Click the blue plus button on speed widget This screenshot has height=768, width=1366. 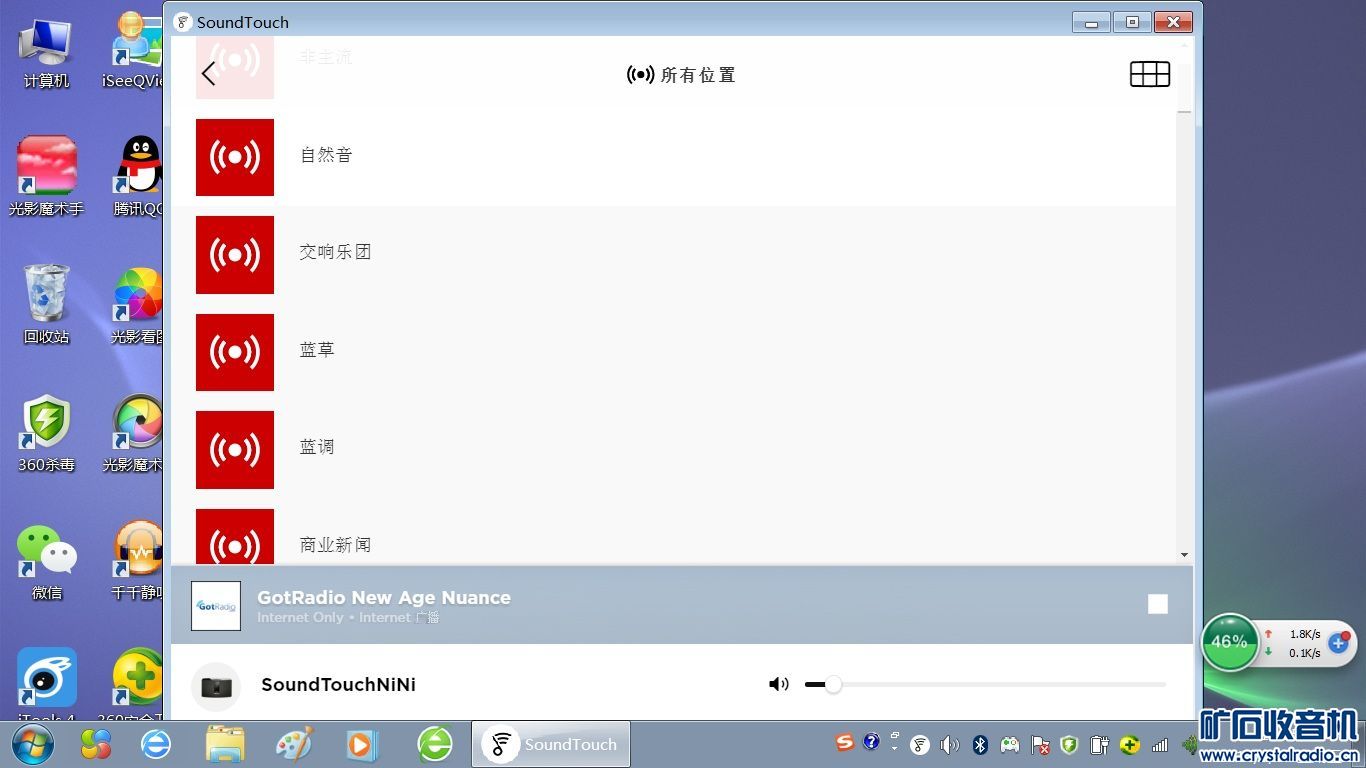point(1339,643)
